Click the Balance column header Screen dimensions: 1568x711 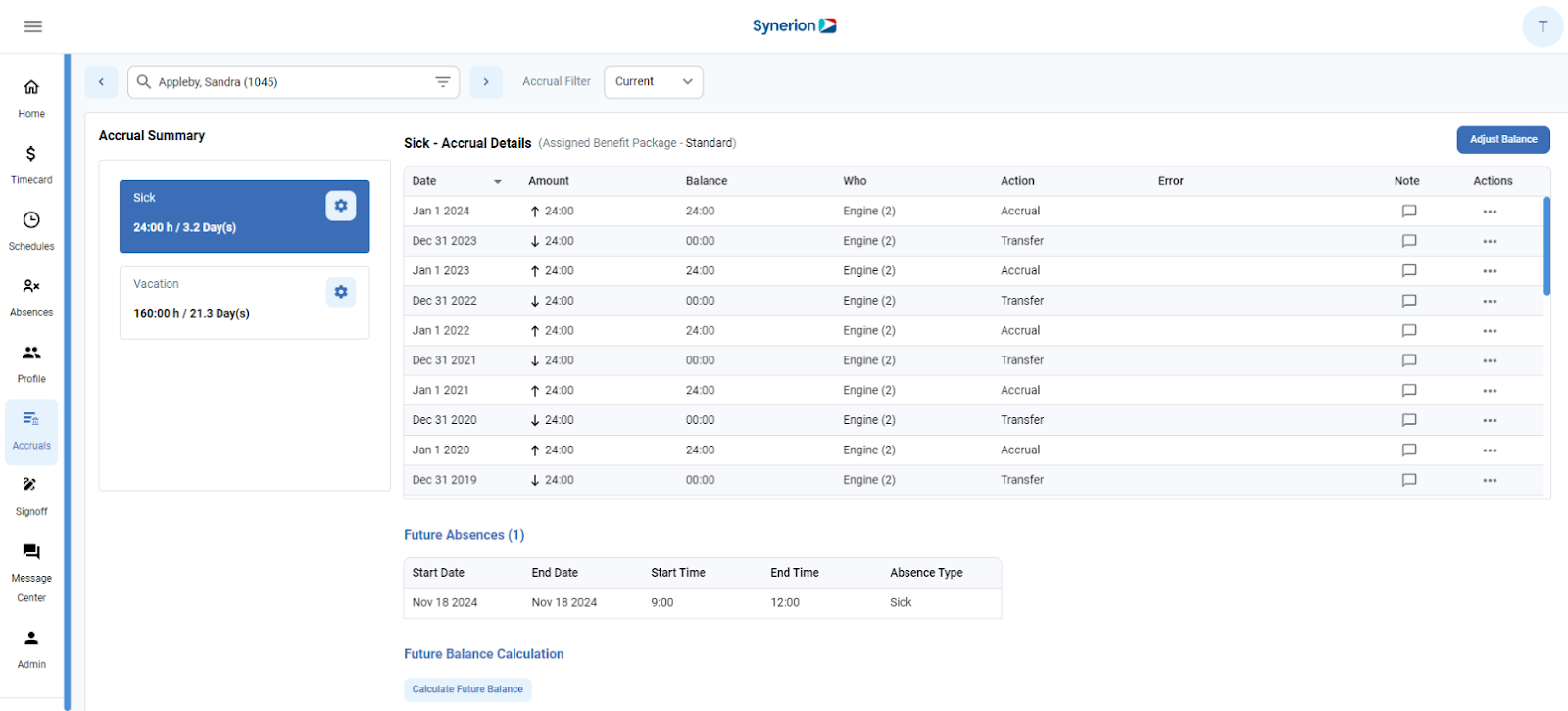pos(707,181)
